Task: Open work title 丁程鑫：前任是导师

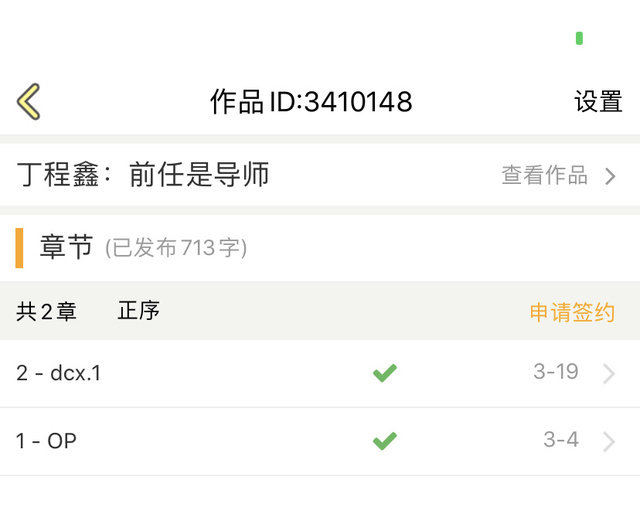Action: (144, 175)
